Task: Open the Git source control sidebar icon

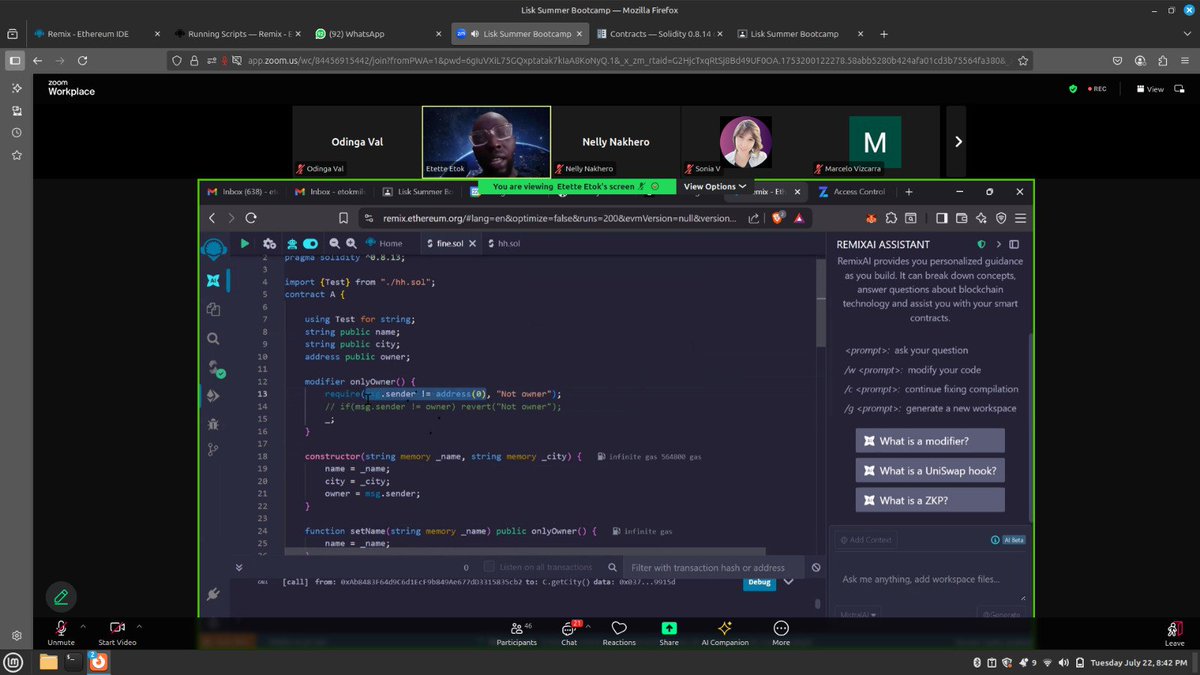Action: (213, 450)
